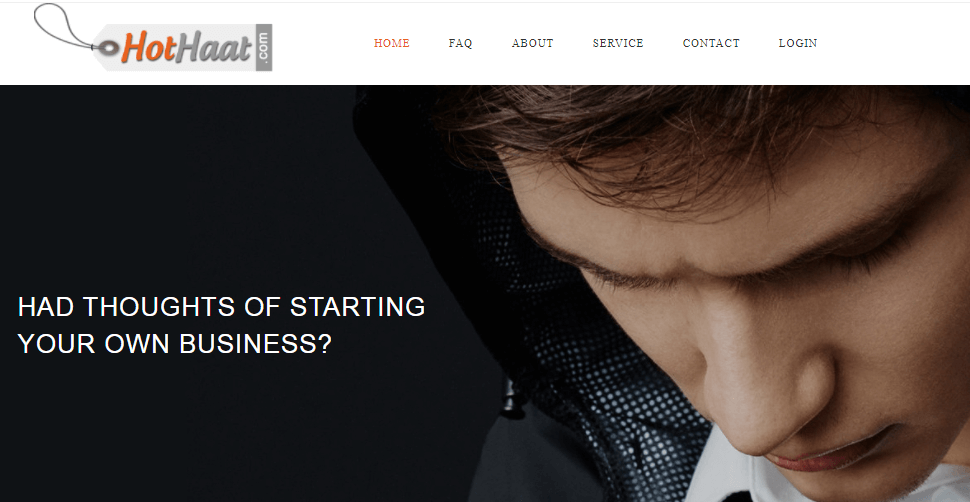Go to the HOME page
The image size is (970, 502).
point(392,43)
